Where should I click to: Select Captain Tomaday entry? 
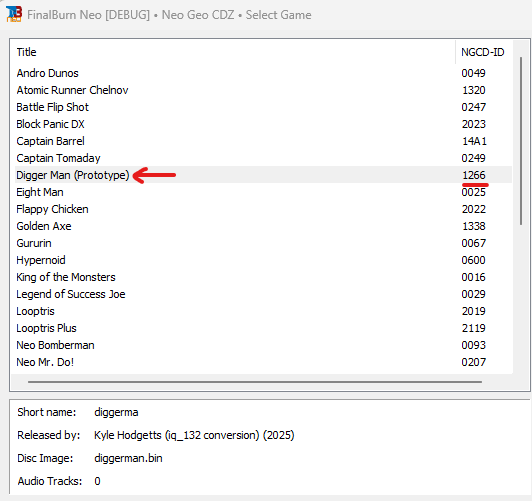coord(263,158)
